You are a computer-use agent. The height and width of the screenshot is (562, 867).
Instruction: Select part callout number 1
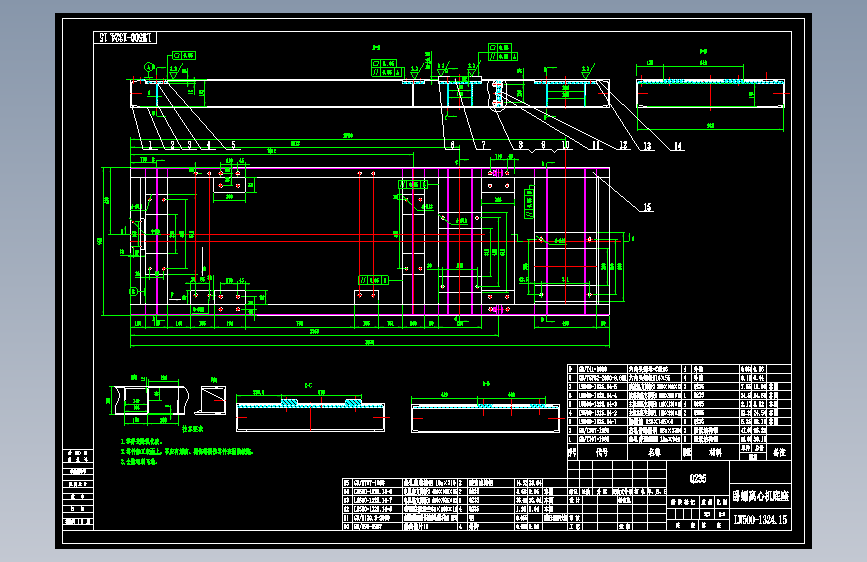coord(150,145)
